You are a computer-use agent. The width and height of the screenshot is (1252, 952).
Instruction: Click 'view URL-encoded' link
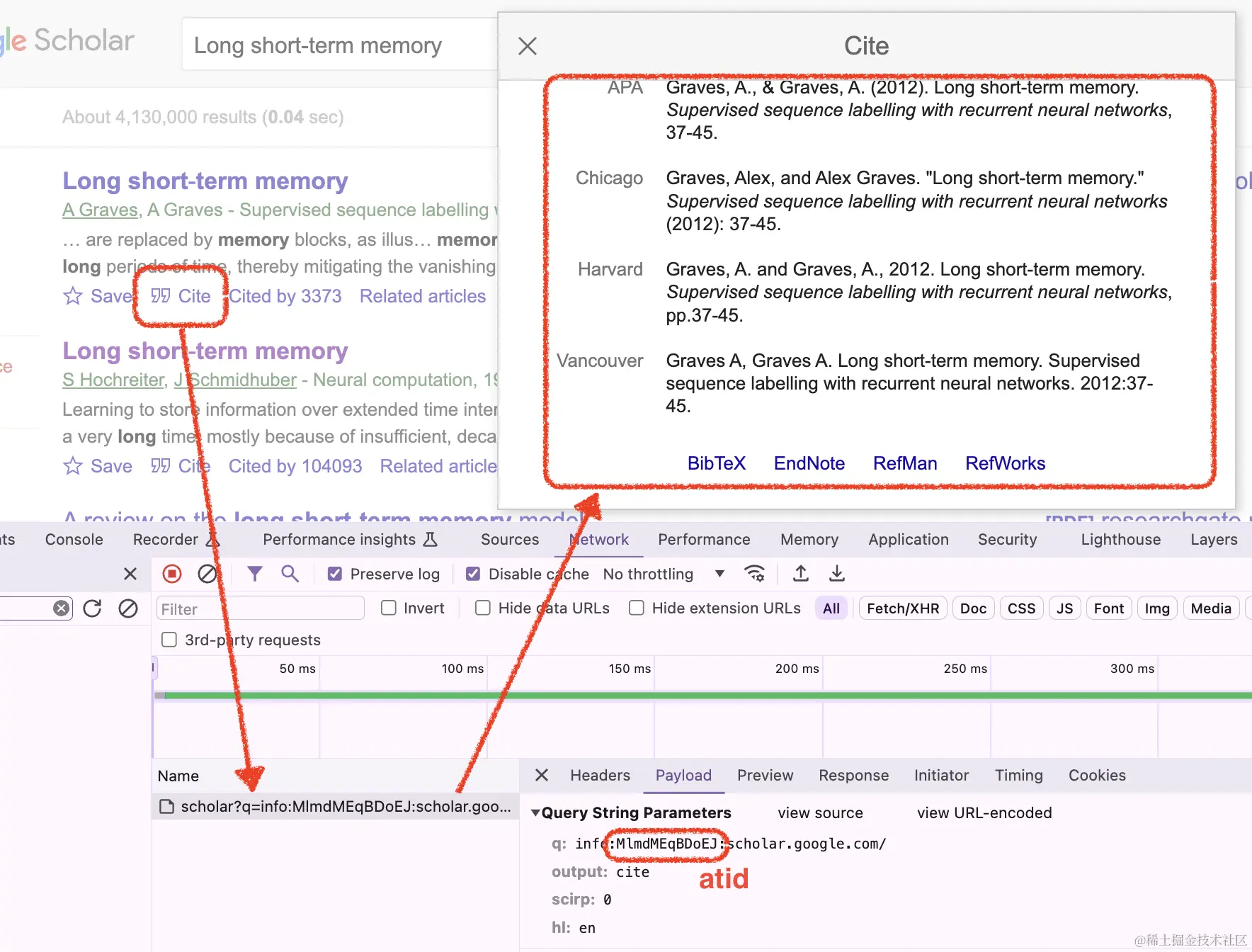tap(984, 812)
